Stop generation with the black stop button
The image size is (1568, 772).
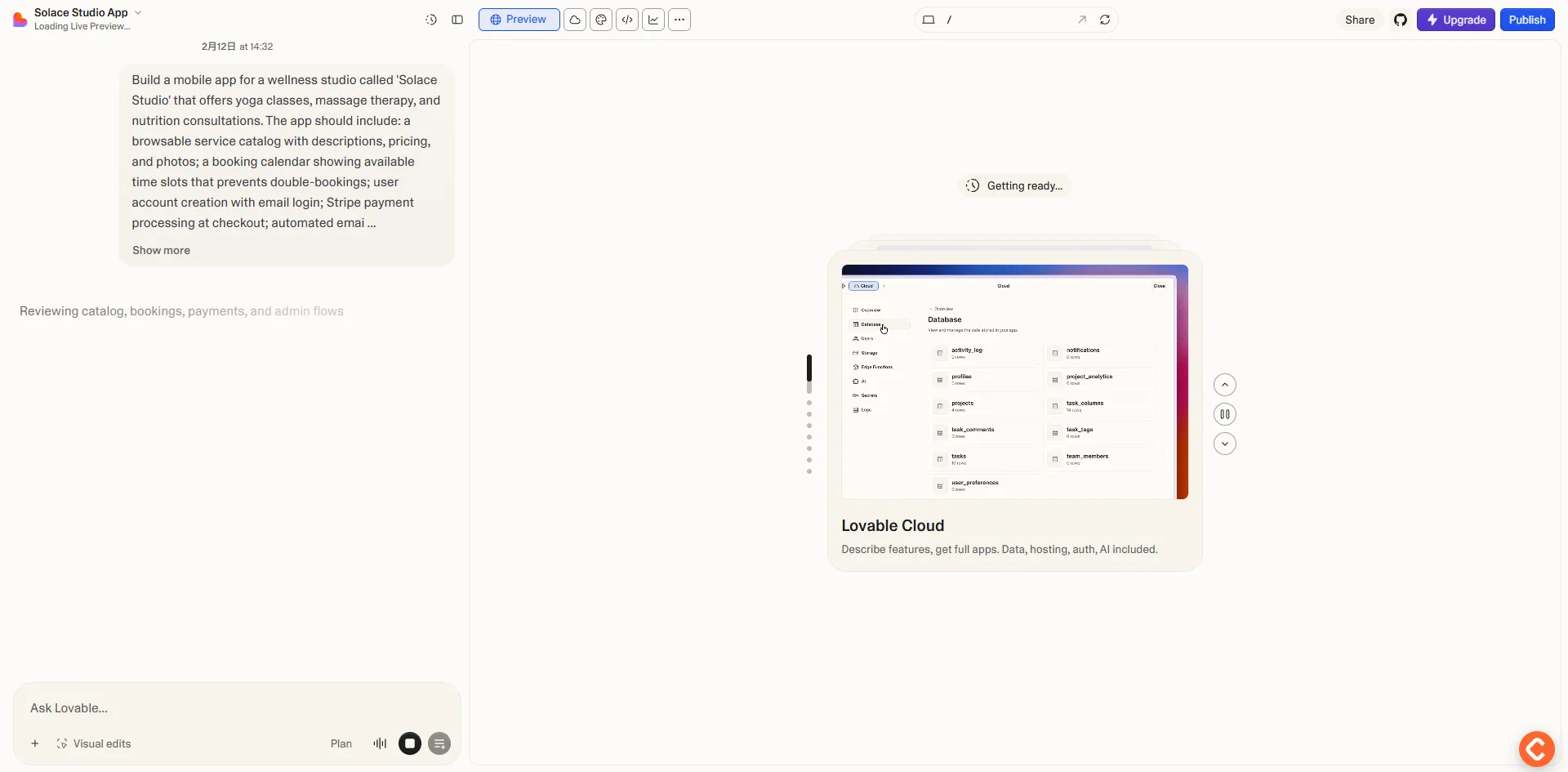[410, 743]
